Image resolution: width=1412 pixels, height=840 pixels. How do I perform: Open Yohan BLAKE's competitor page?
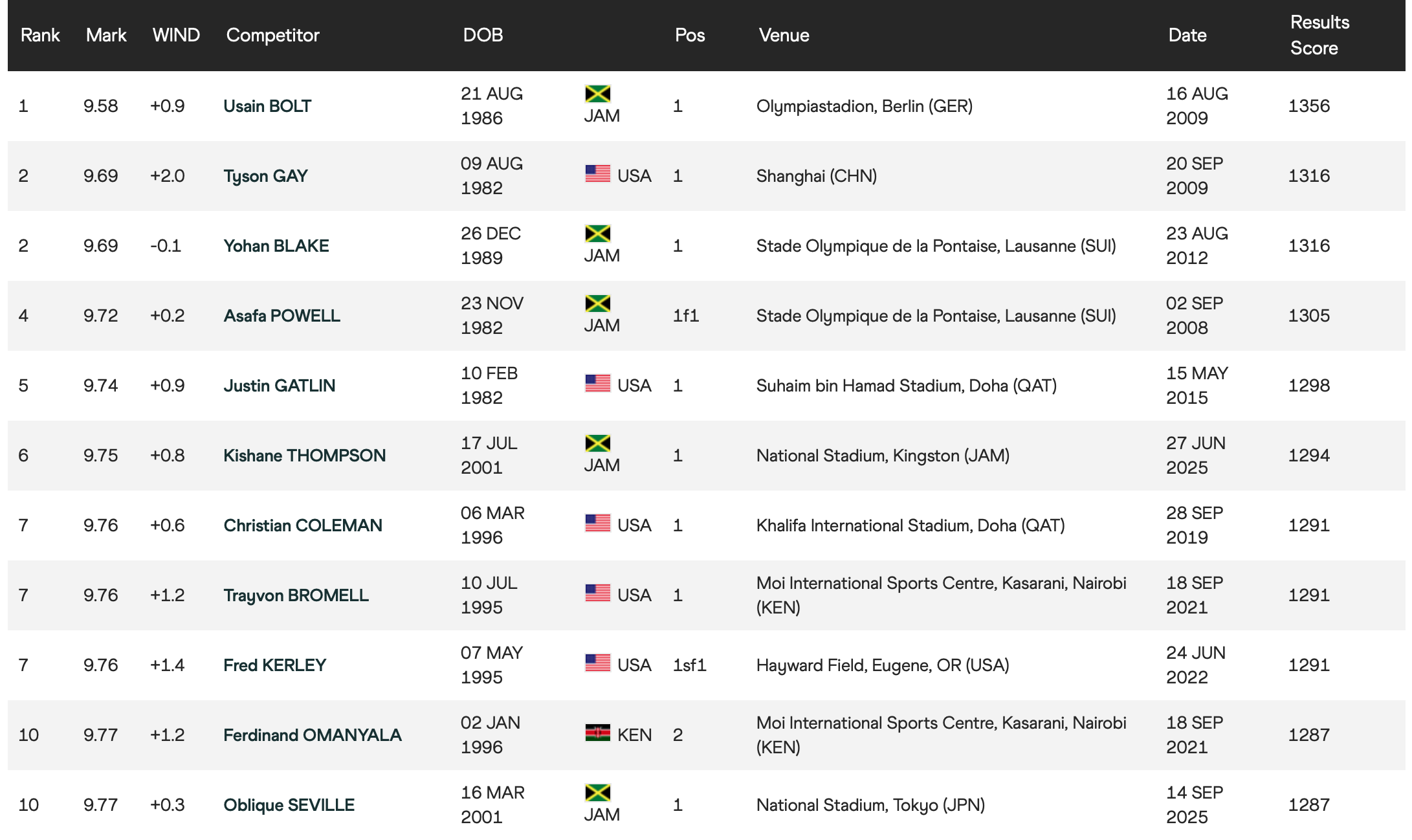tap(276, 246)
